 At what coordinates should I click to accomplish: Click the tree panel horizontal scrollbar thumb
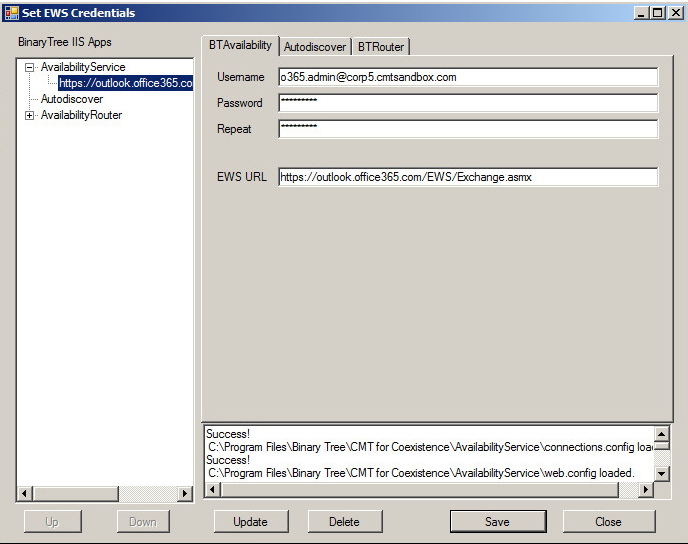[75, 494]
